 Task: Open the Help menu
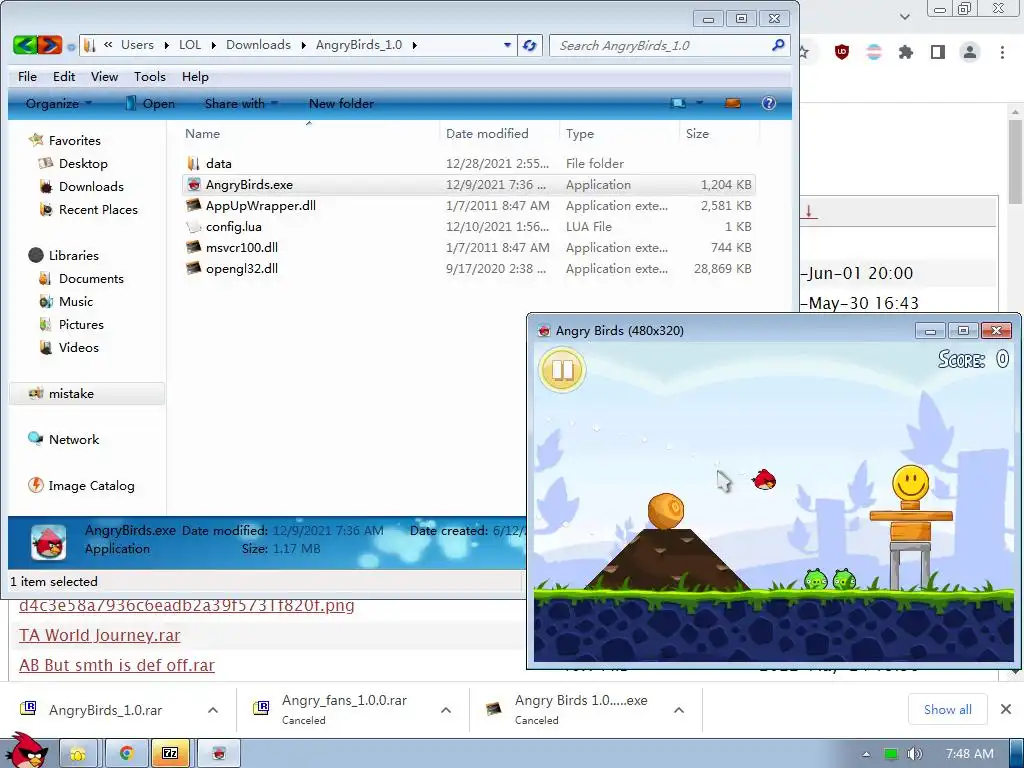[195, 76]
